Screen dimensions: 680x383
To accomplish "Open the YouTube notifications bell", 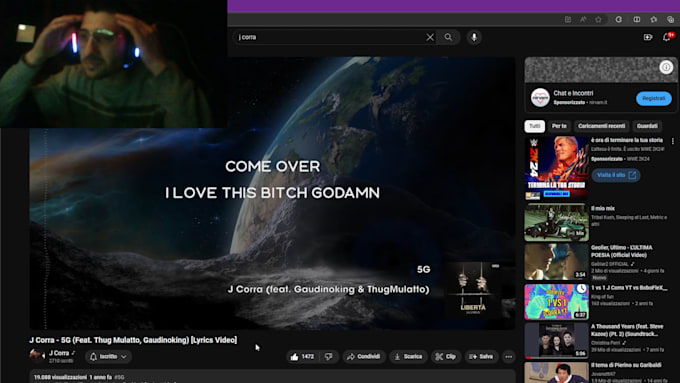I will 667,37.
